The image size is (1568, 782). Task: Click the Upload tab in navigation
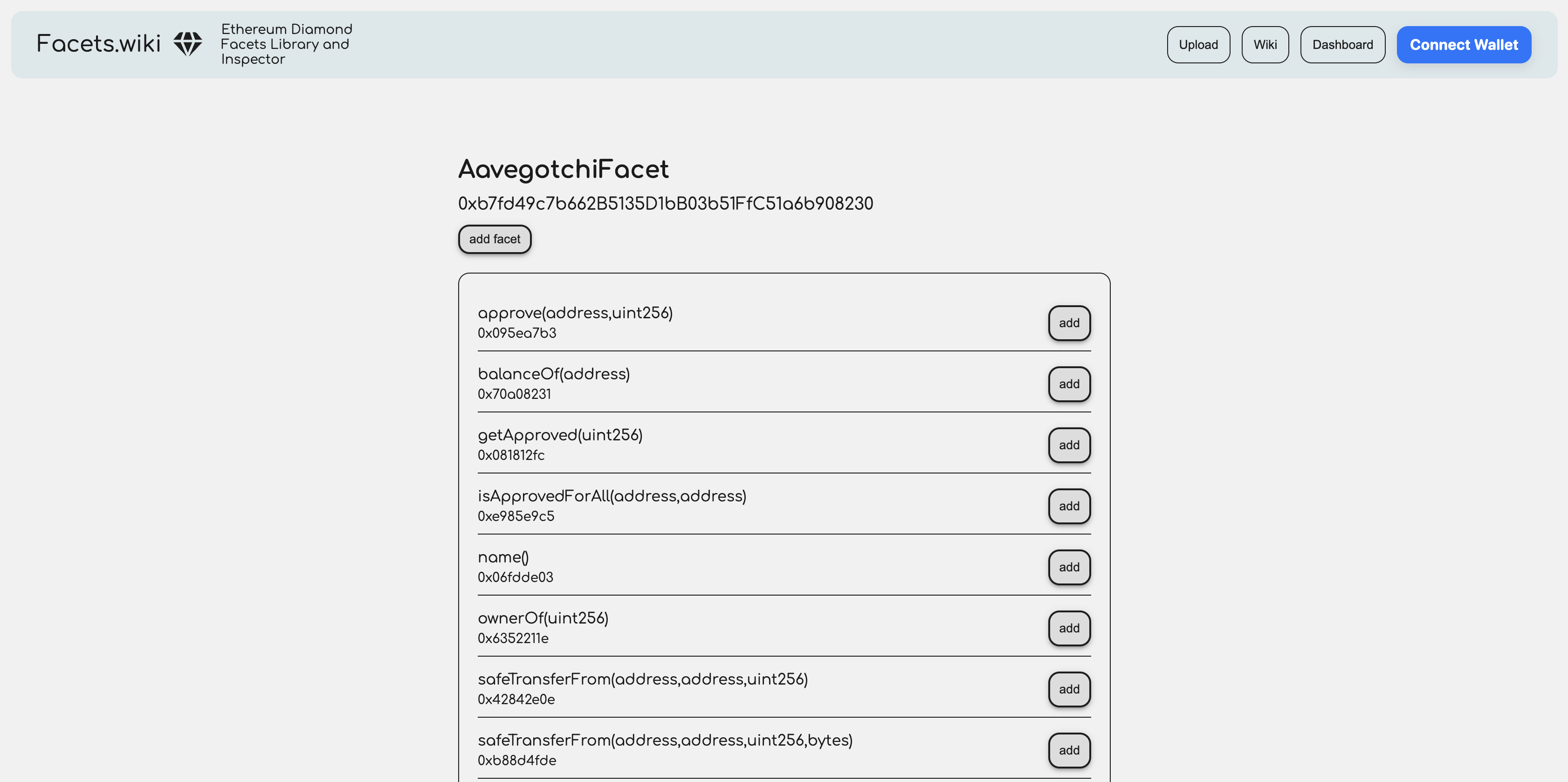point(1198,44)
